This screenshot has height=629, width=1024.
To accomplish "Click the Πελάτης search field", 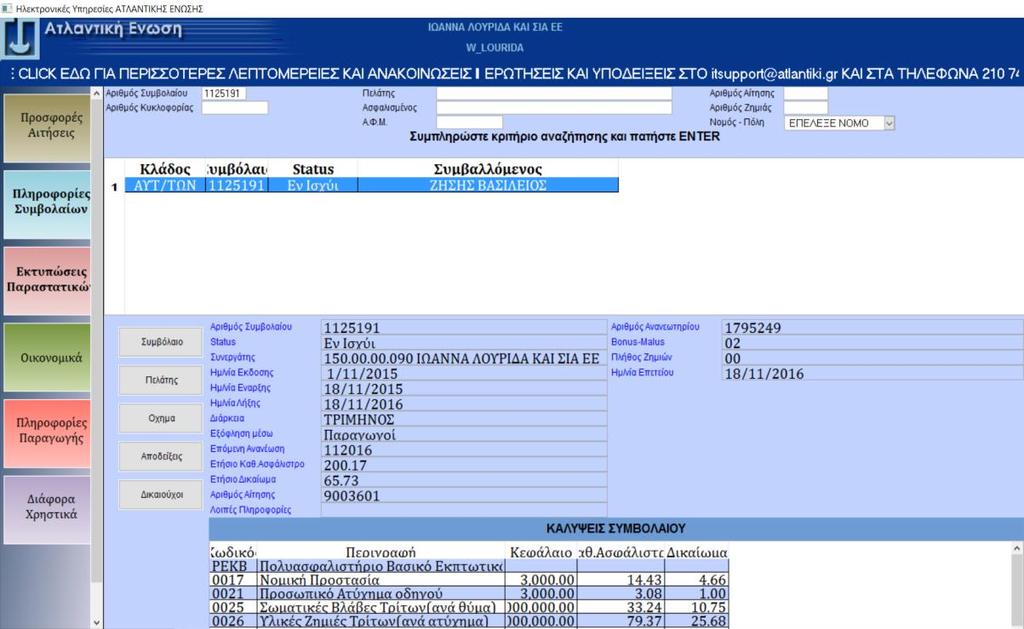I will [554, 93].
